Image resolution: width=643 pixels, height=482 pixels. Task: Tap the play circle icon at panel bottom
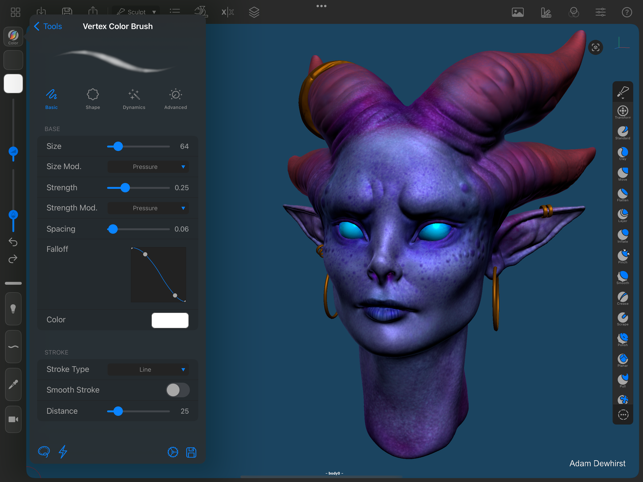click(x=173, y=452)
